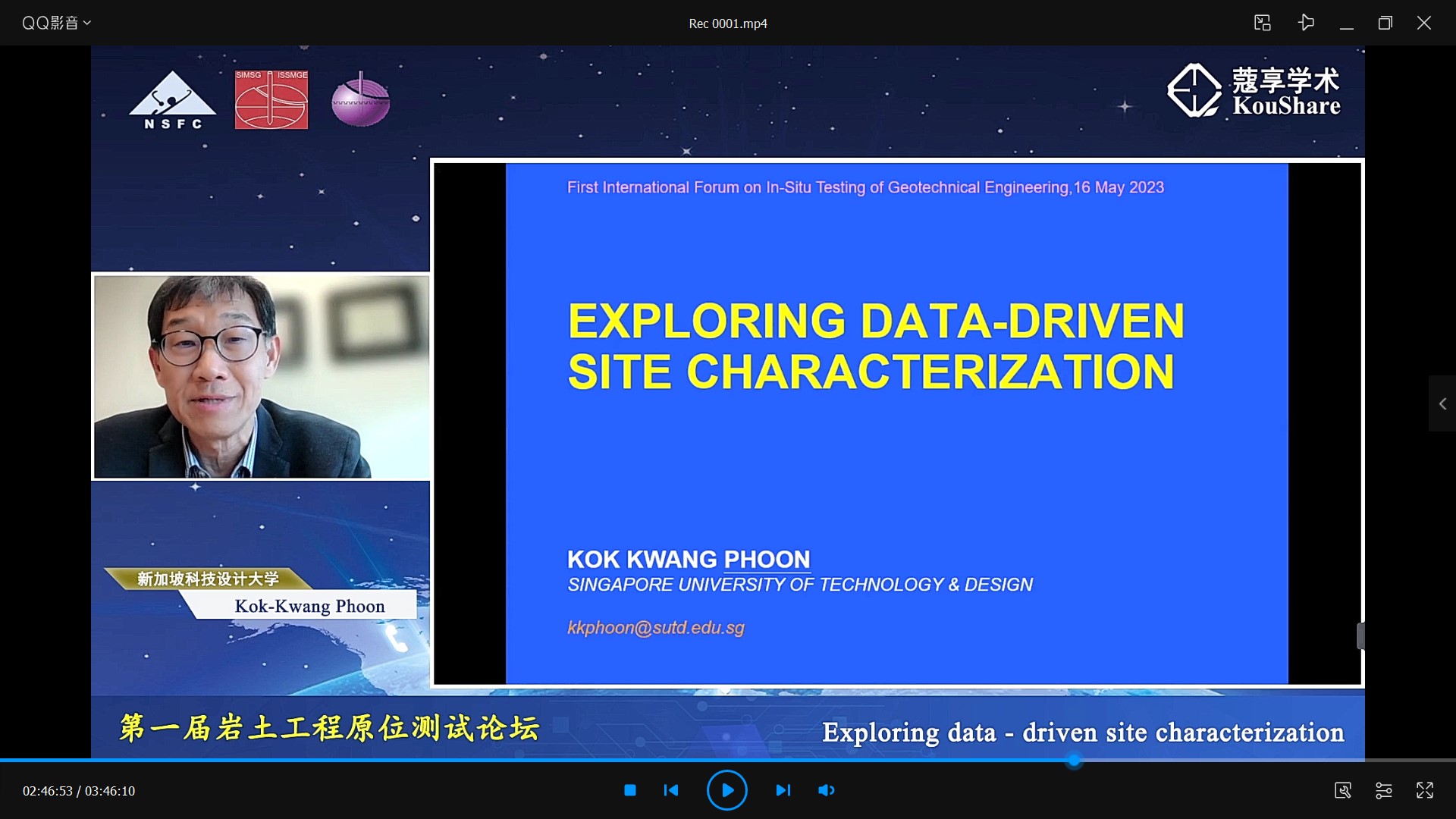This screenshot has width=1456, height=819.
Task: Play the paused video
Action: 726,790
